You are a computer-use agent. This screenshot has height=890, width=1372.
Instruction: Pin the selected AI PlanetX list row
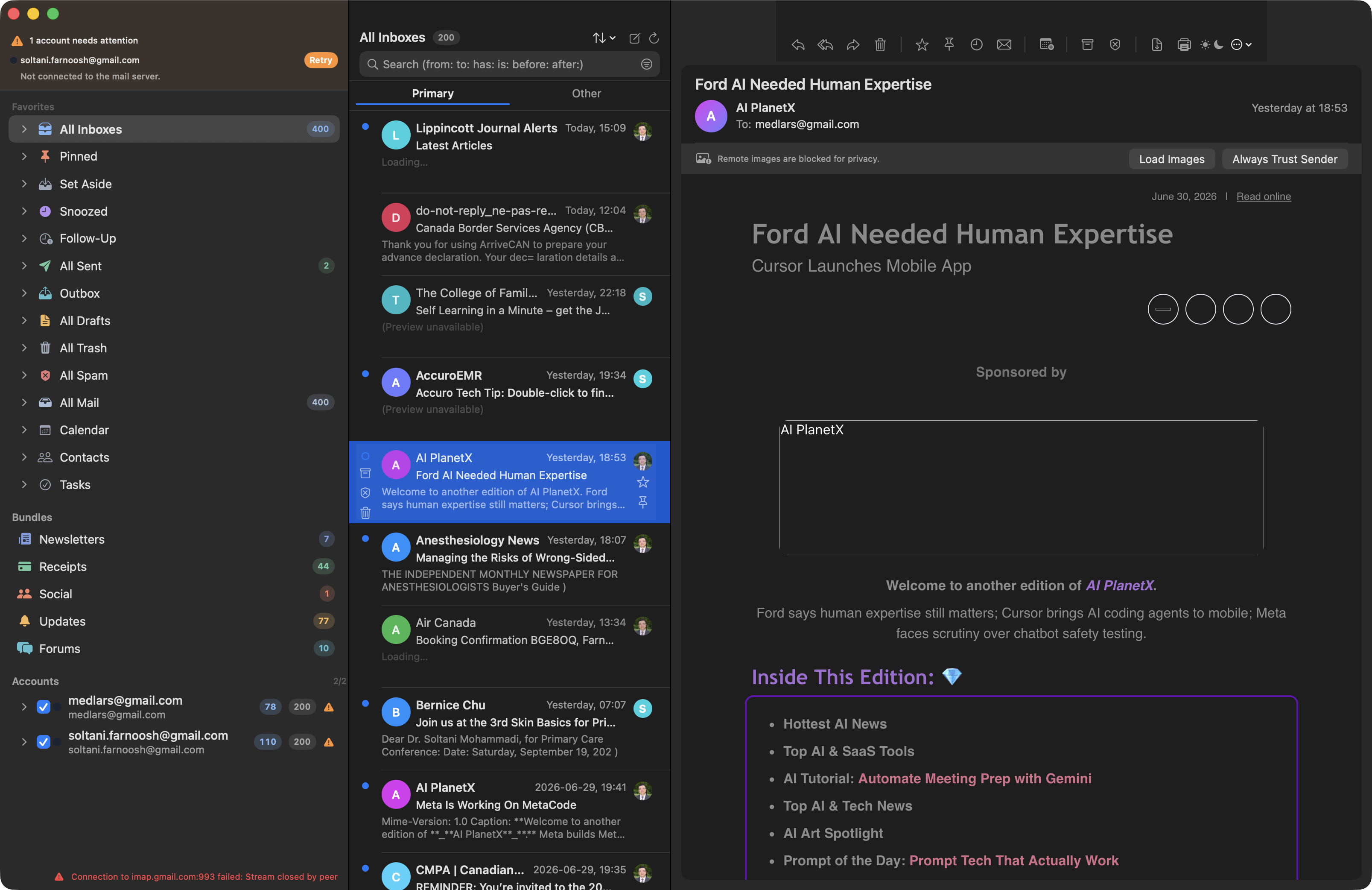(x=643, y=502)
